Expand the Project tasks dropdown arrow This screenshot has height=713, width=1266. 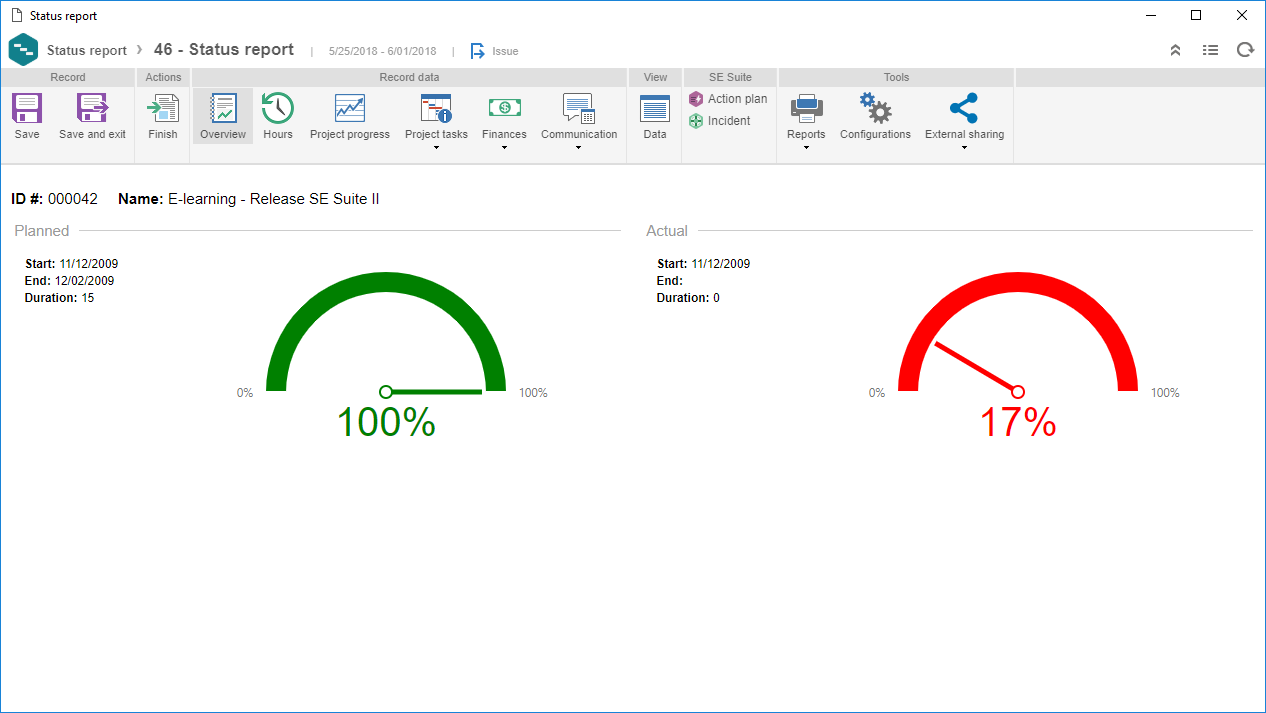tap(436, 148)
